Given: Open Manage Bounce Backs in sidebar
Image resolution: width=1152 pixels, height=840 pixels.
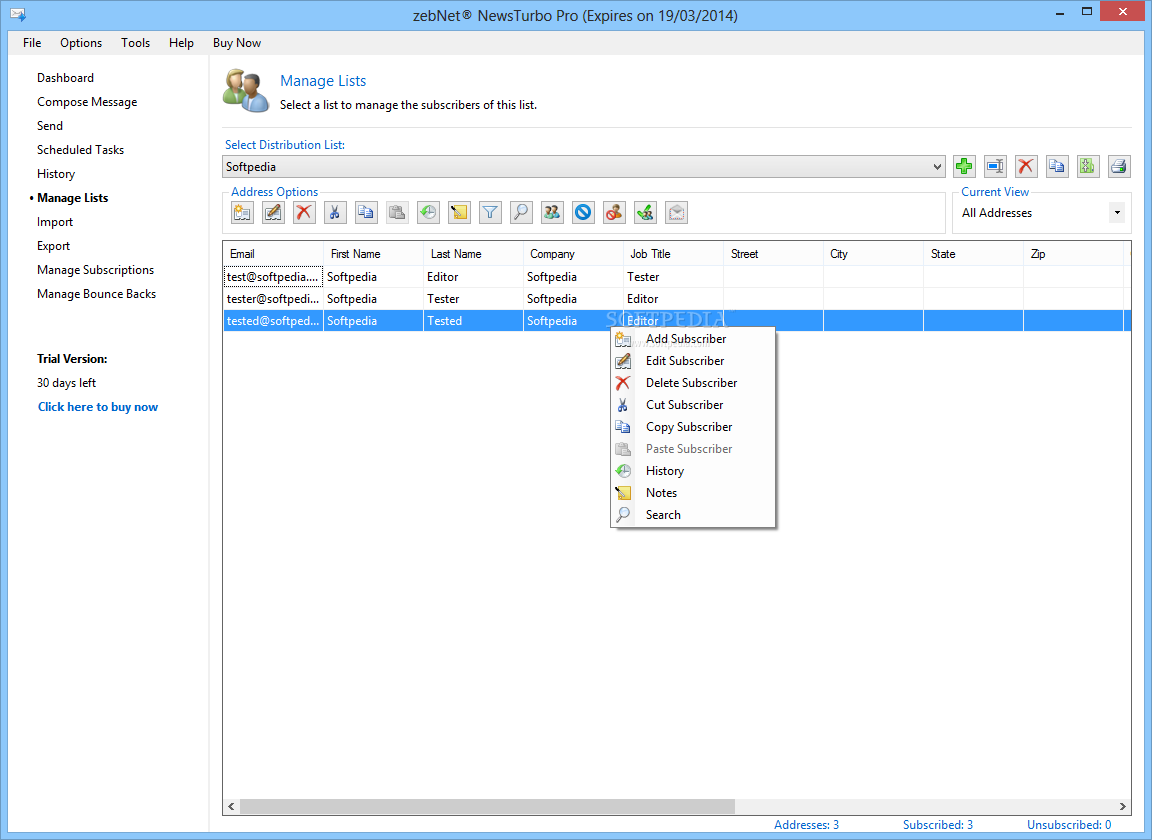Looking at the screenshot, I should [96, 294].
